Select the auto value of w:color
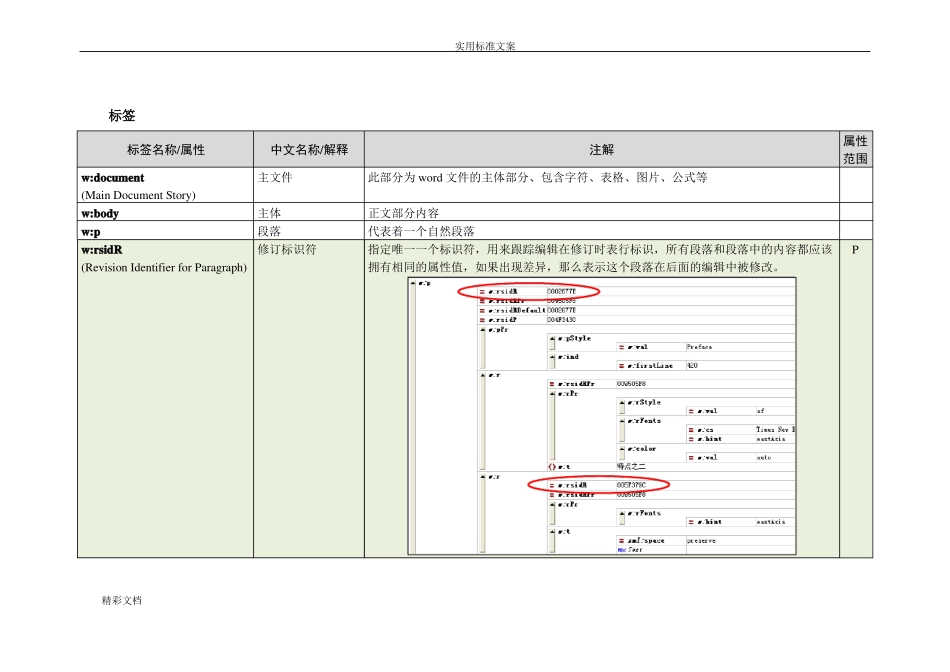This screenshot has width=950, height=672. pos(764,457)
